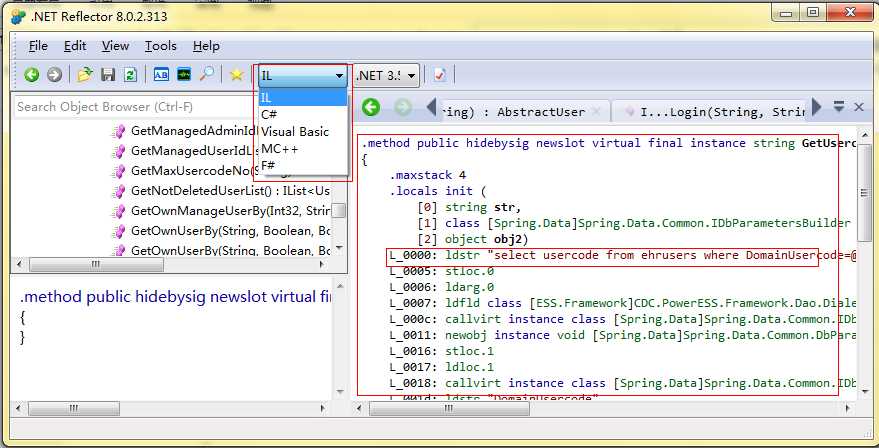
Task: Close the AbstractUser tab
Action: pyautogui.click(x=597, y=111)
